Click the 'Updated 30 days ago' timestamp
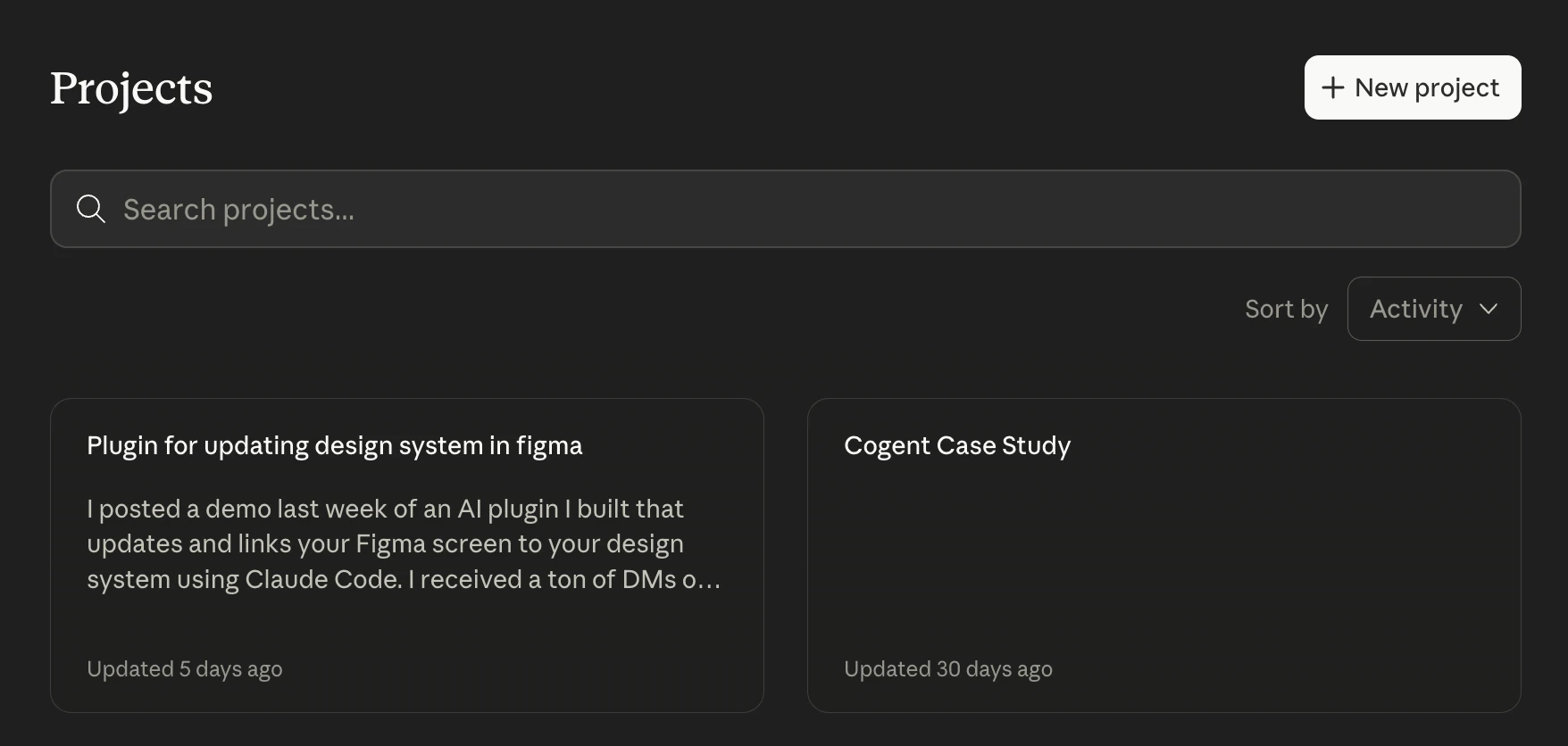This screenshot has height=746, width=1568. tap(948, 669)
